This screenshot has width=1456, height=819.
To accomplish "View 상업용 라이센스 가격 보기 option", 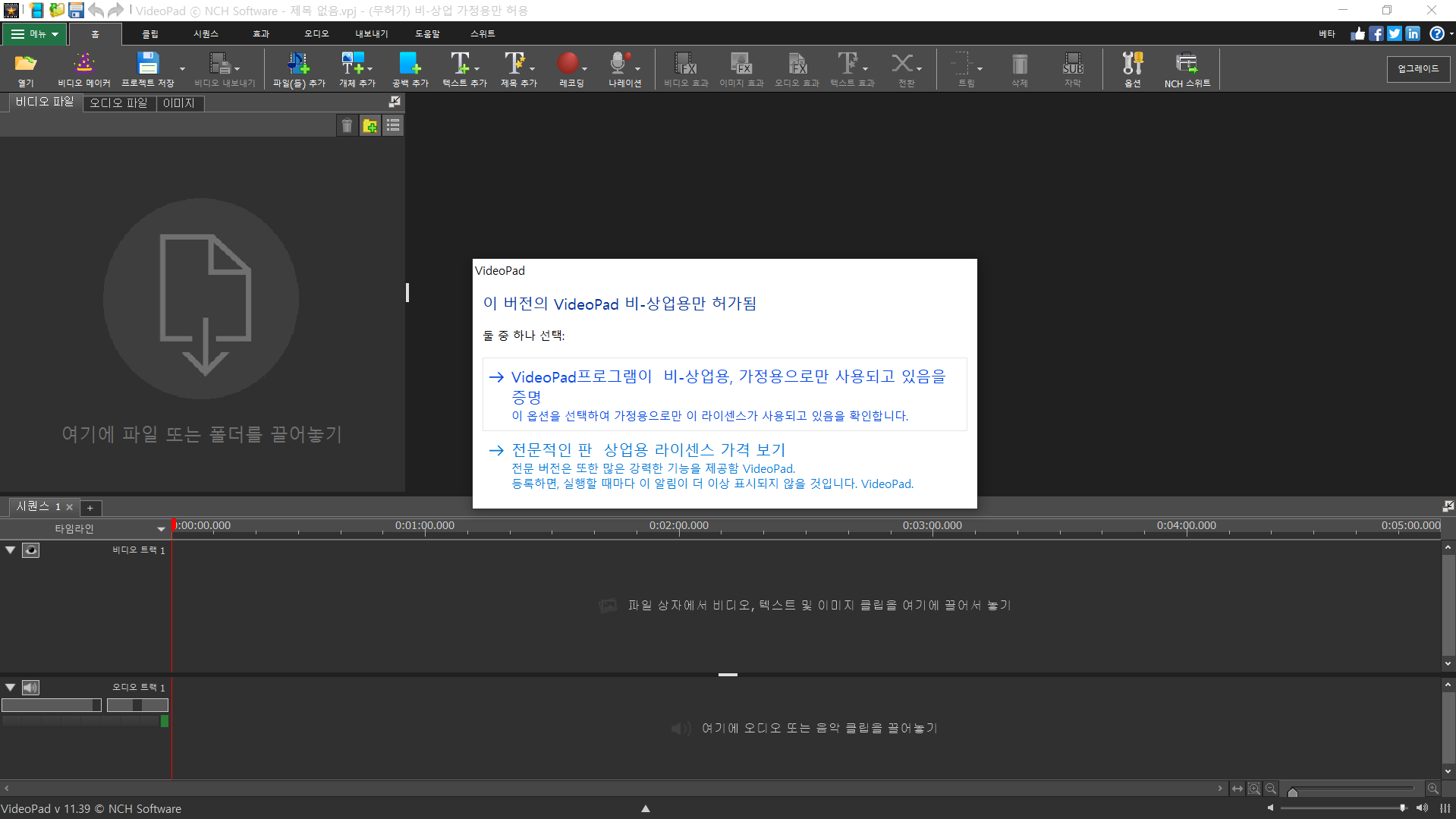I will pyautogui.click(x=725, y=466).
